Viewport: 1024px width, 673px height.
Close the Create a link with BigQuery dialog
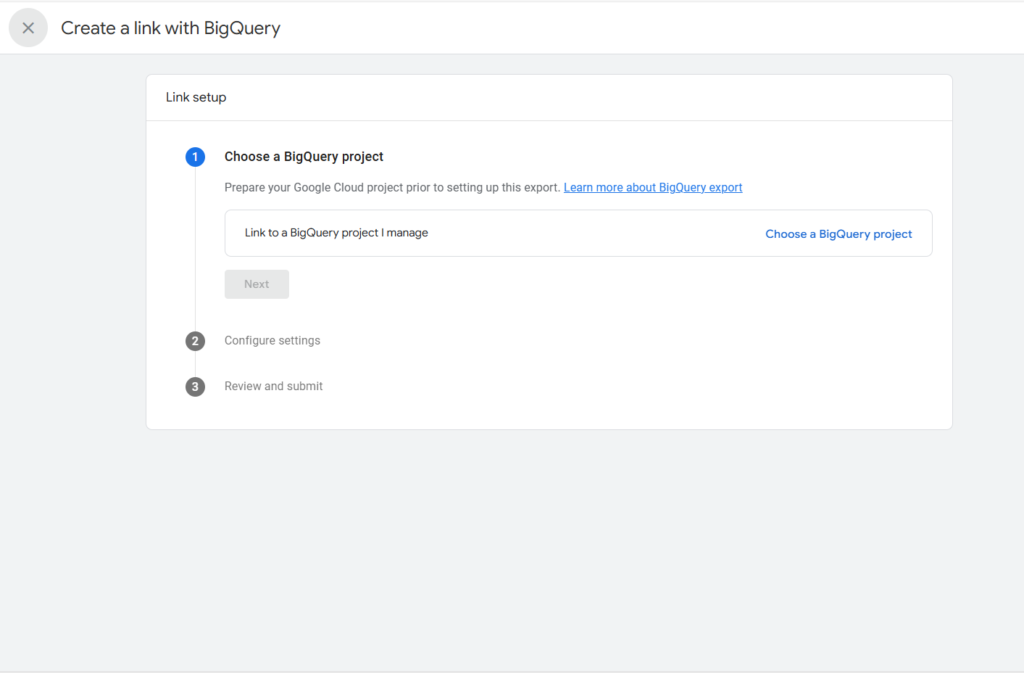(x=28, y=28)
